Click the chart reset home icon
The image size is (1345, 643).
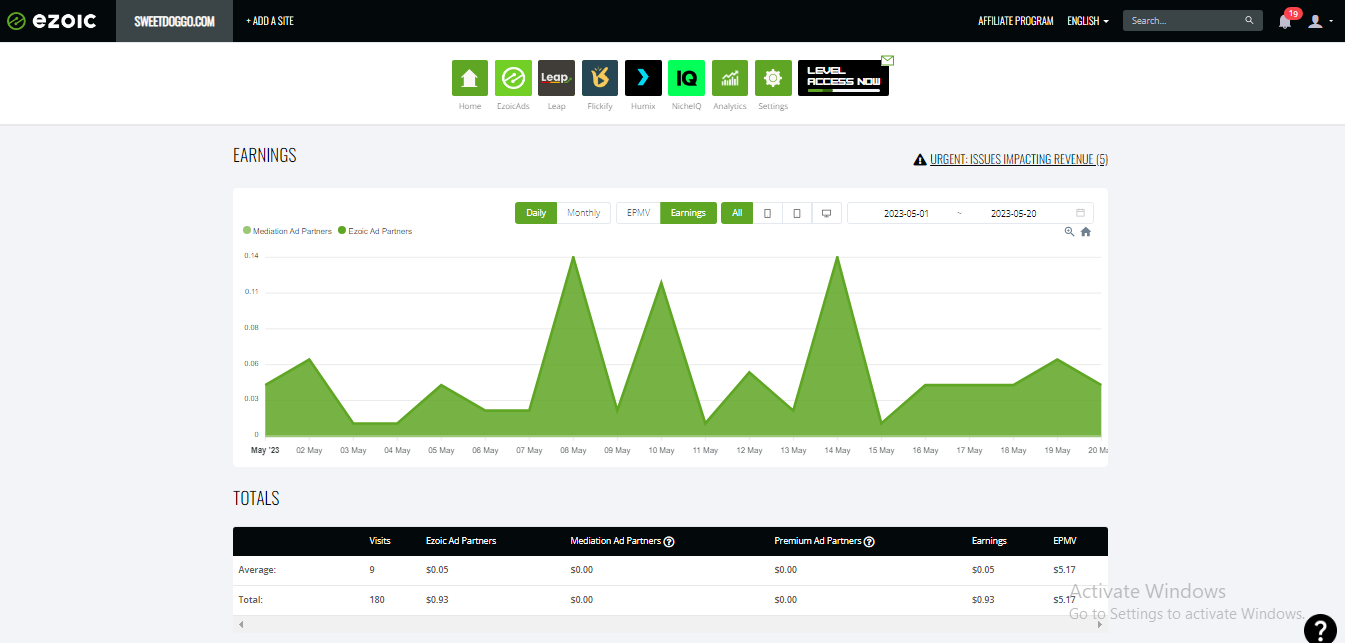pyautogui.click(x=1086, y=232)
